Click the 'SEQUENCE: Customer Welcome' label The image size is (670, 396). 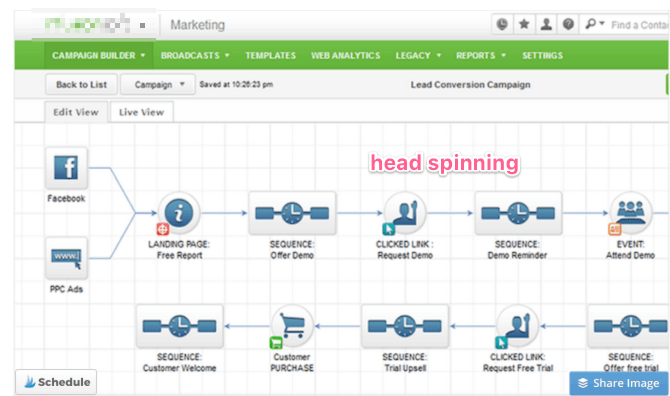pyautogui.click(x=179, y=363)
